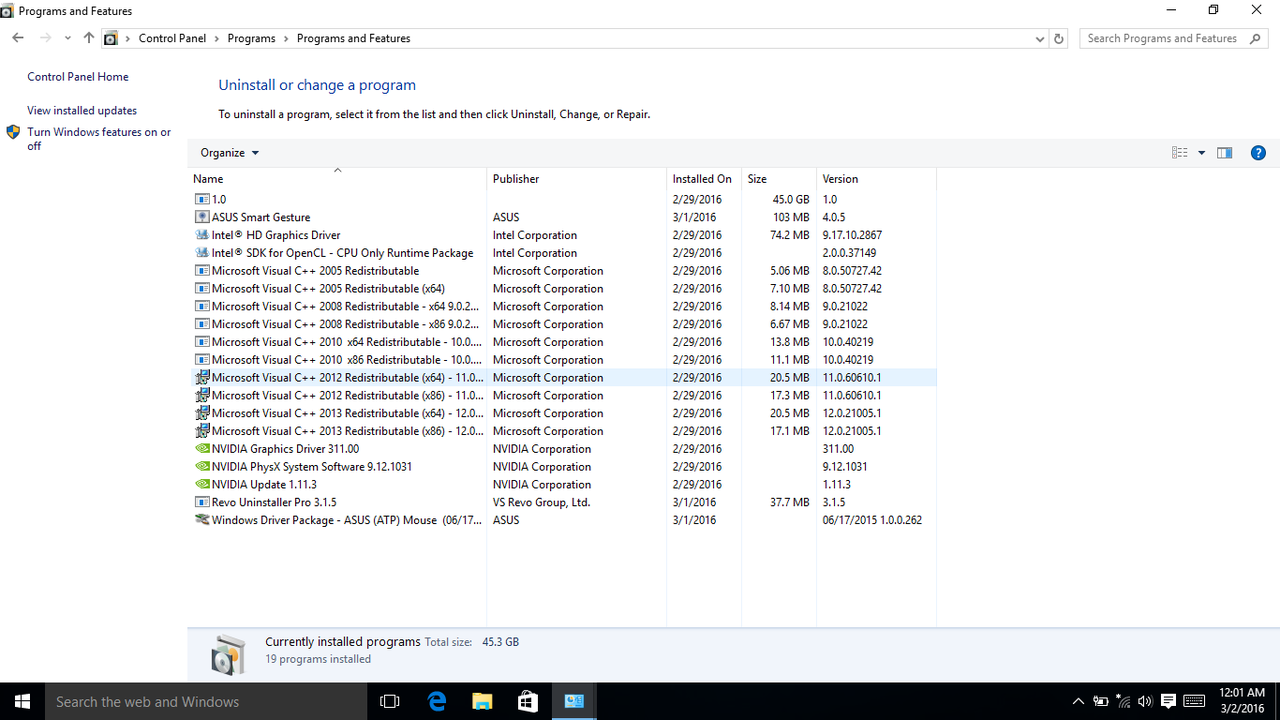Open Control Panel Home link
Screen dimensions: 1280x720
coord(78,77)
